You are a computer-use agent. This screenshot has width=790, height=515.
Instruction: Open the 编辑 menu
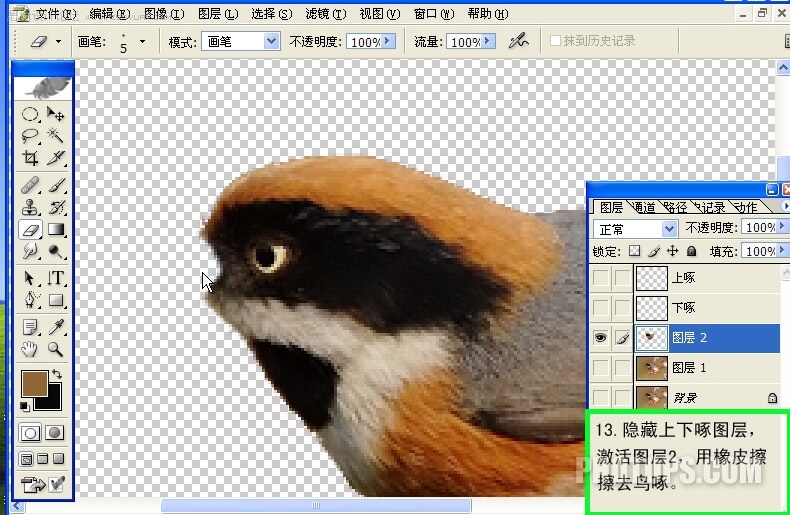(x=109, y=14)
